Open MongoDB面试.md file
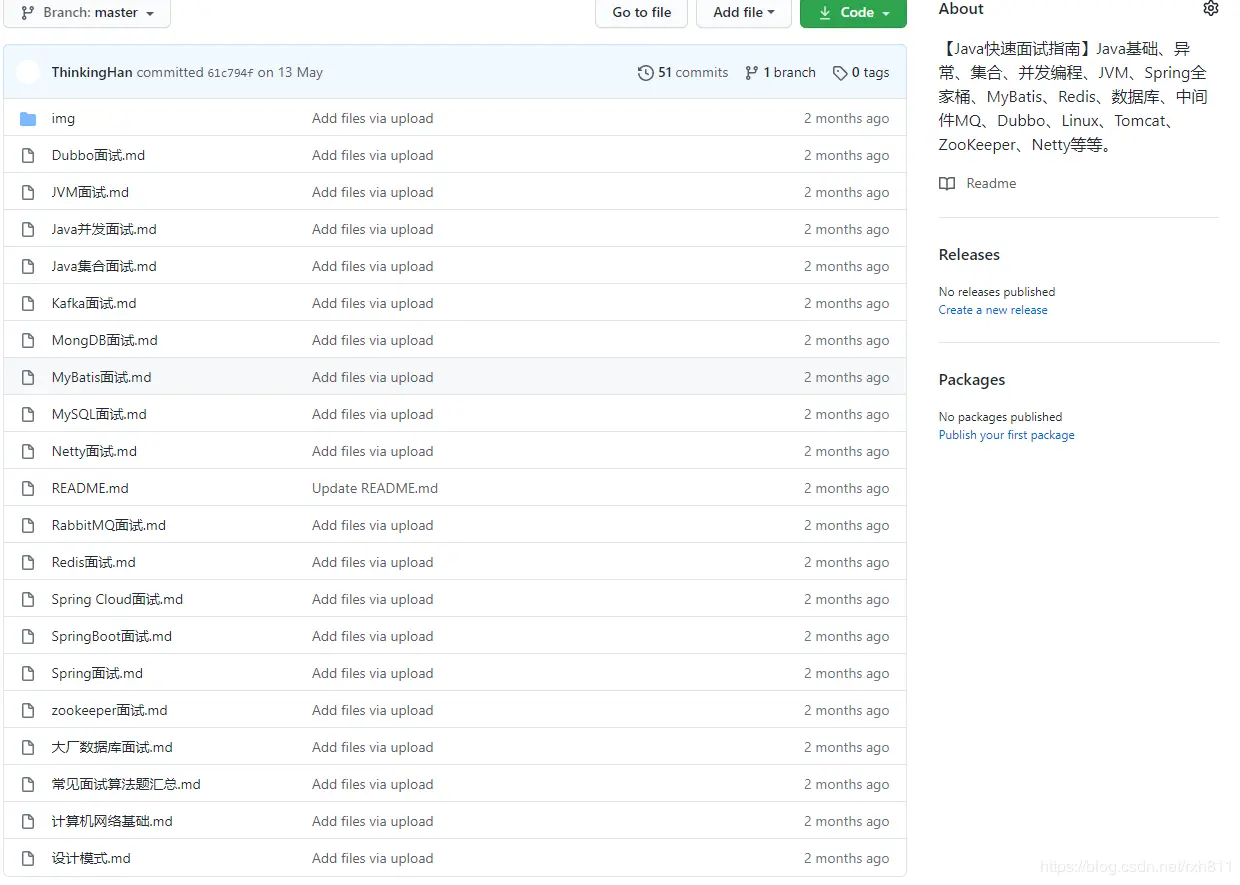Viewport: 1240px width, 885px height. [105, 340]
